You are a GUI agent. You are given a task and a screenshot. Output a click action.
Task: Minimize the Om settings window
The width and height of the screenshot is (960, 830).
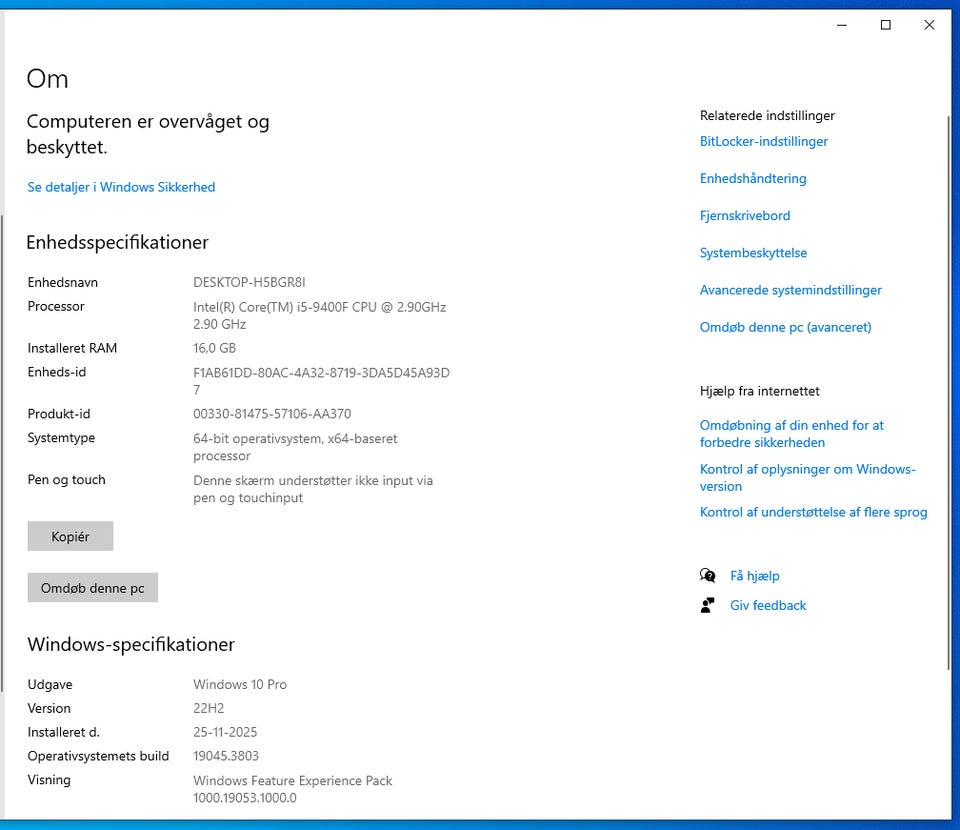pos(842,25)
